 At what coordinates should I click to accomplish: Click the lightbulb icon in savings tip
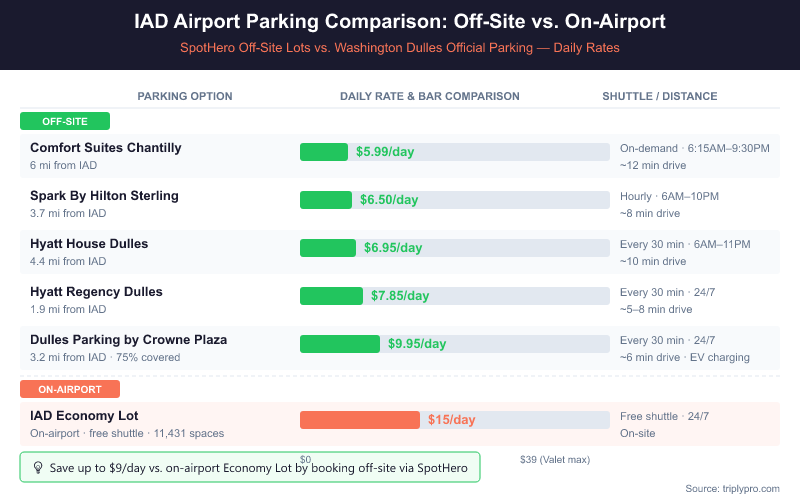click(x=38, y=467)
